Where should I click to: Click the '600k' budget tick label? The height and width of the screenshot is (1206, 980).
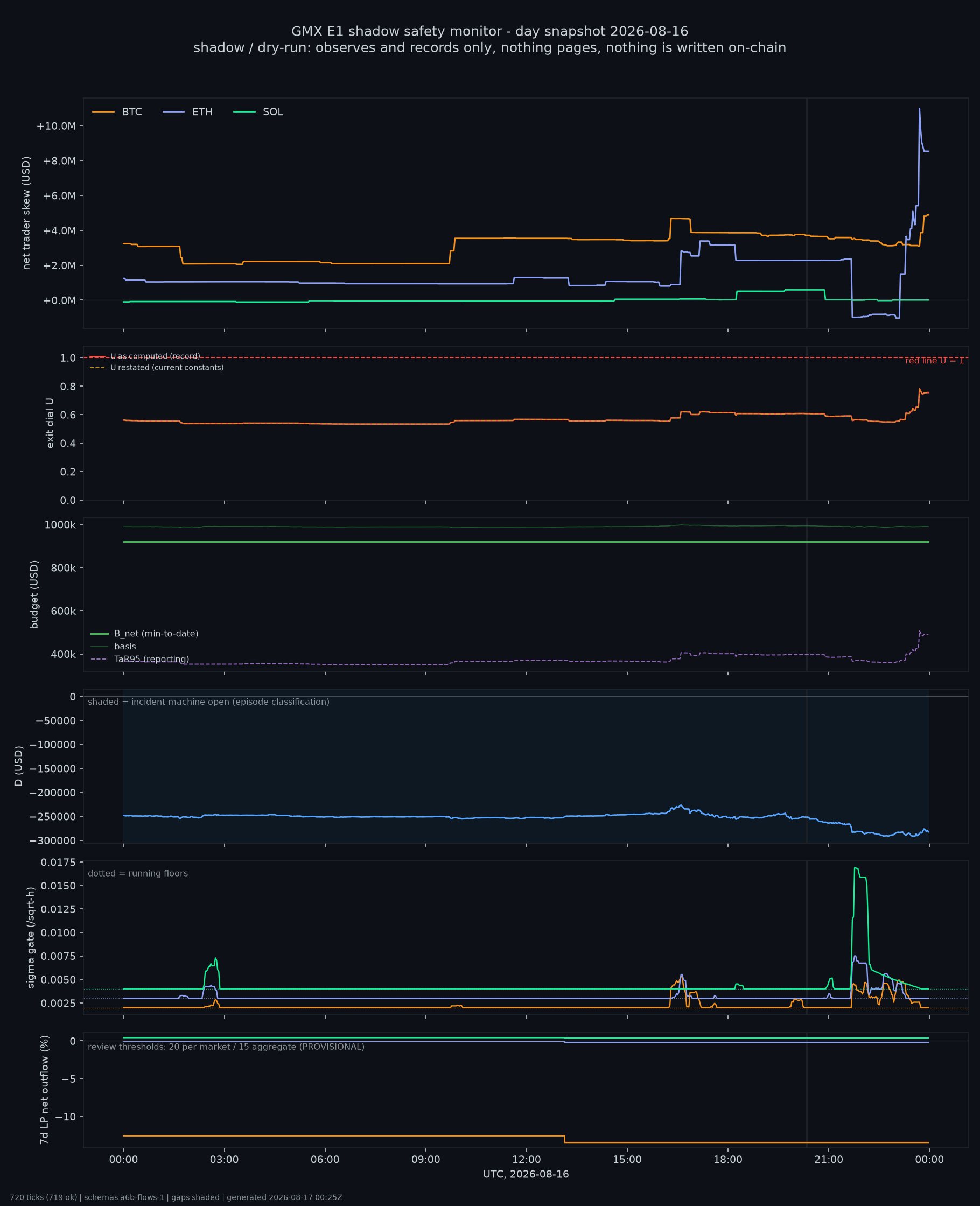click(63, 611)
